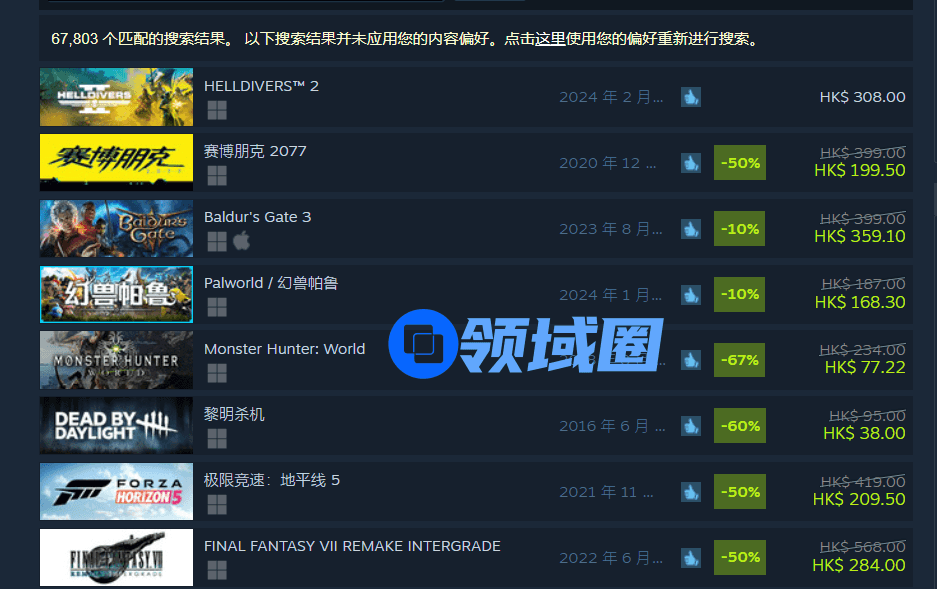Screen dimensions: 937x589
Task: Click the thumbs-up review icon for HELLDIVERS 2
Action: tap(691, 97)
